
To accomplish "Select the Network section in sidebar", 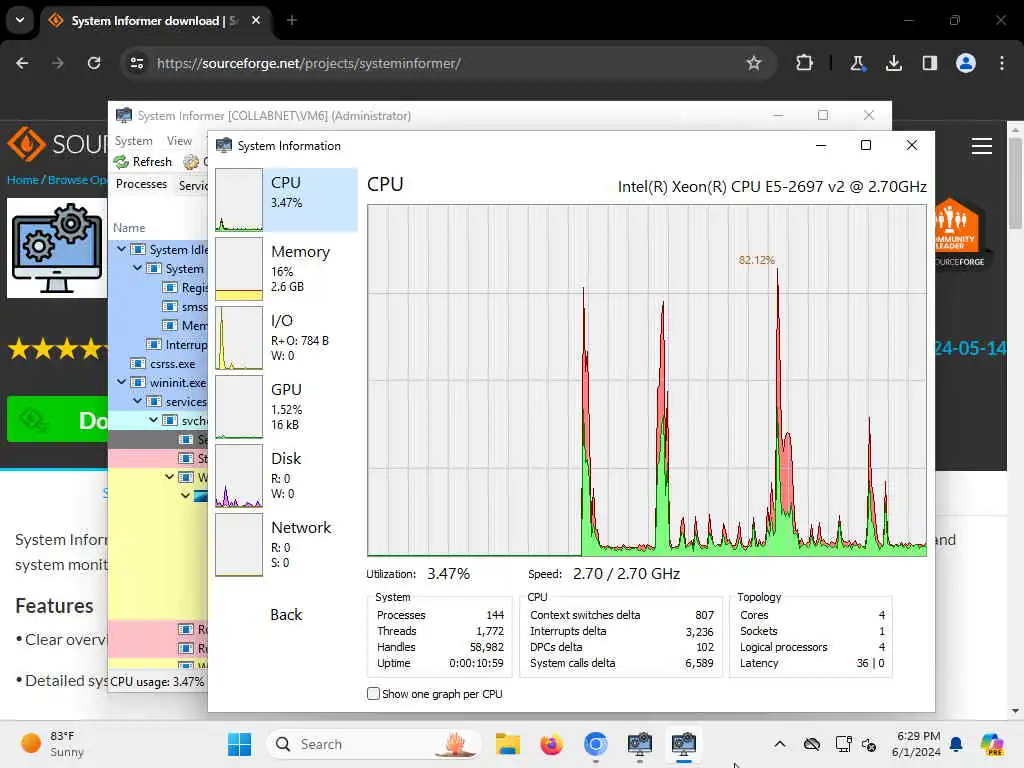I will [286, 545].
